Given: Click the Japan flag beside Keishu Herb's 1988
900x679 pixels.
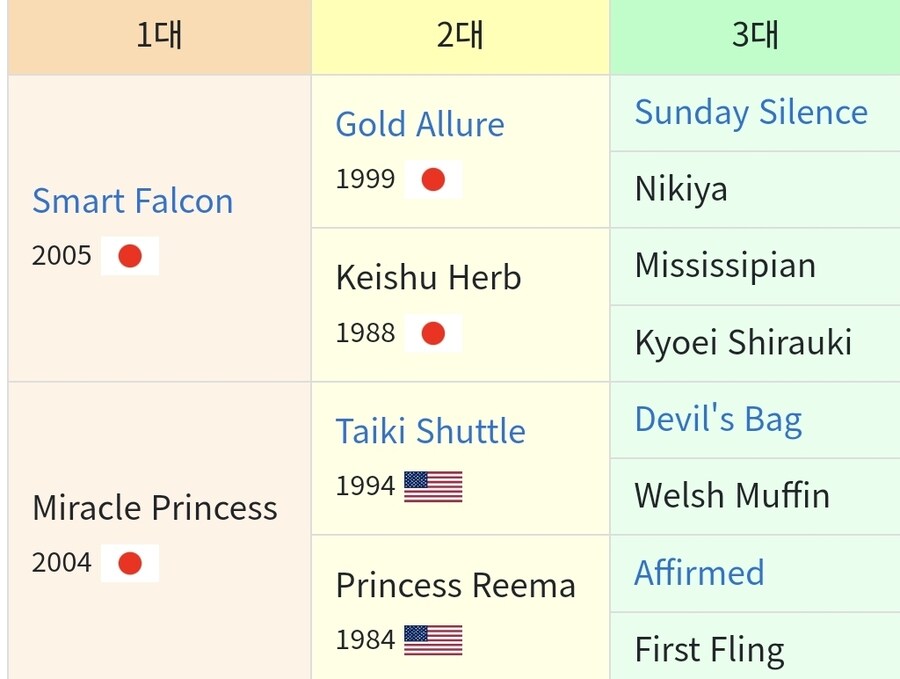Looking at the screenshot, I should [433, 333].
